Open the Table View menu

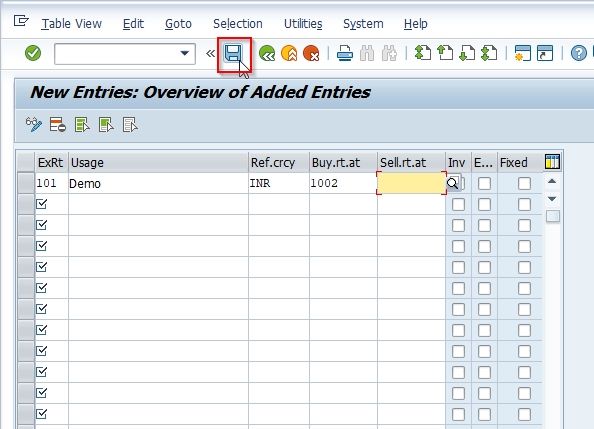[x=72, y=24]
